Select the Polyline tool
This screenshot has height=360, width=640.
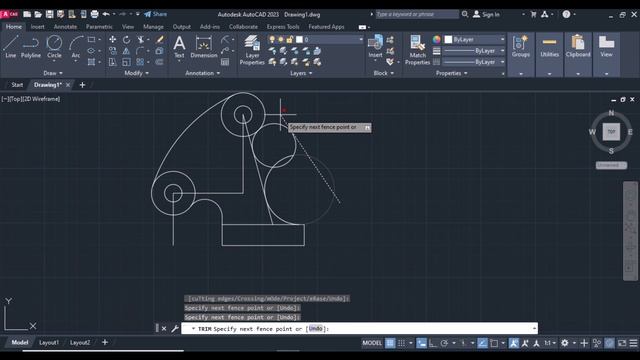pos(31,47)
